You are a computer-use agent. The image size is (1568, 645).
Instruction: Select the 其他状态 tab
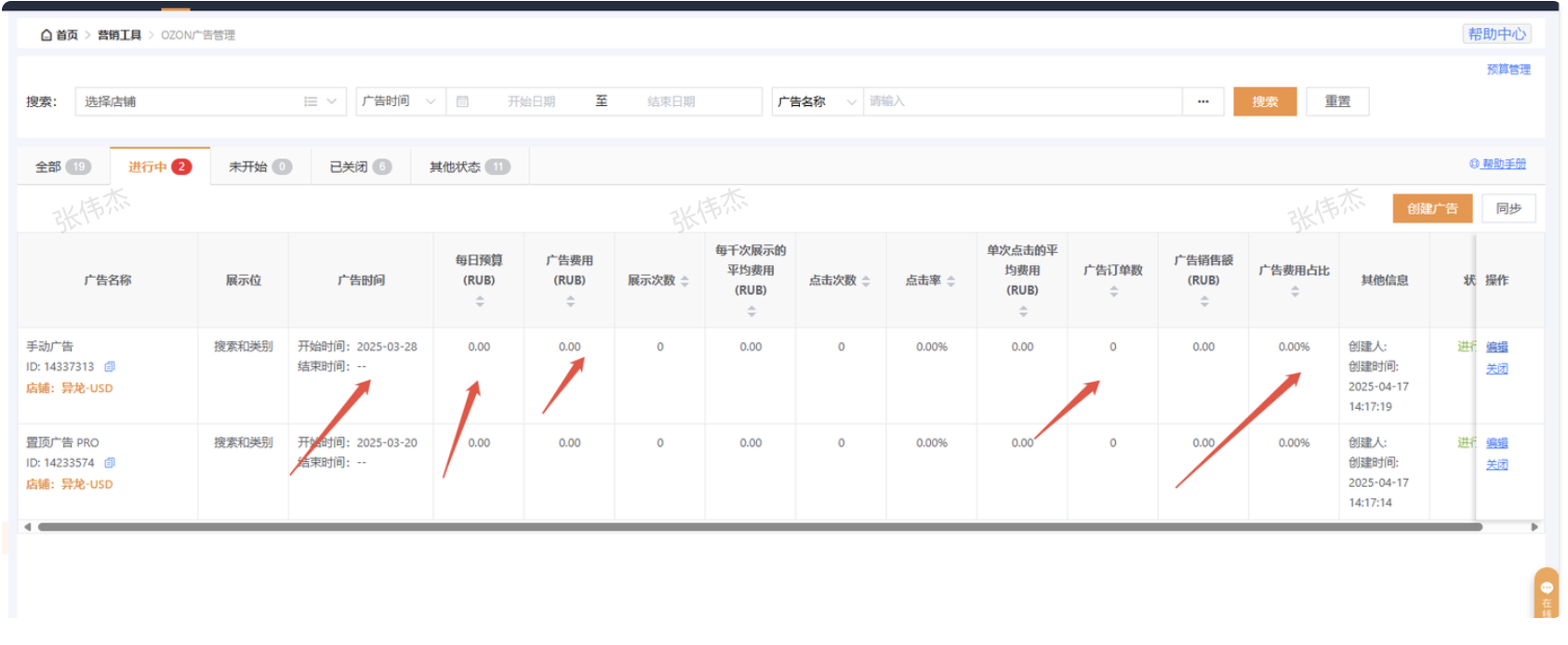[x=469, y=167]
